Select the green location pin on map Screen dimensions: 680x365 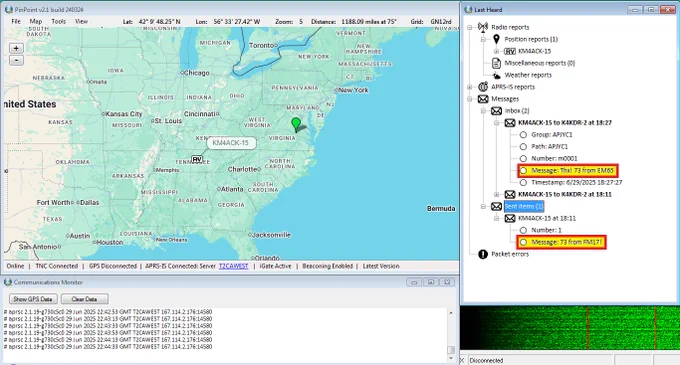coord(296,124)
